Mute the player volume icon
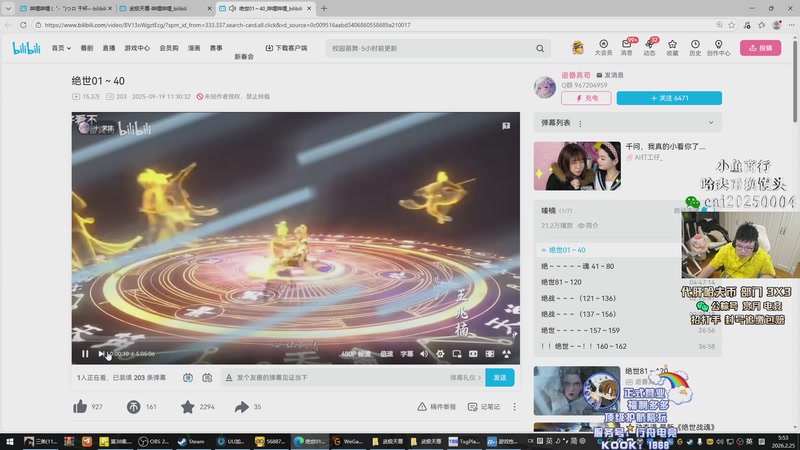This screenshot has width=800, height=450. pos(424,354)
